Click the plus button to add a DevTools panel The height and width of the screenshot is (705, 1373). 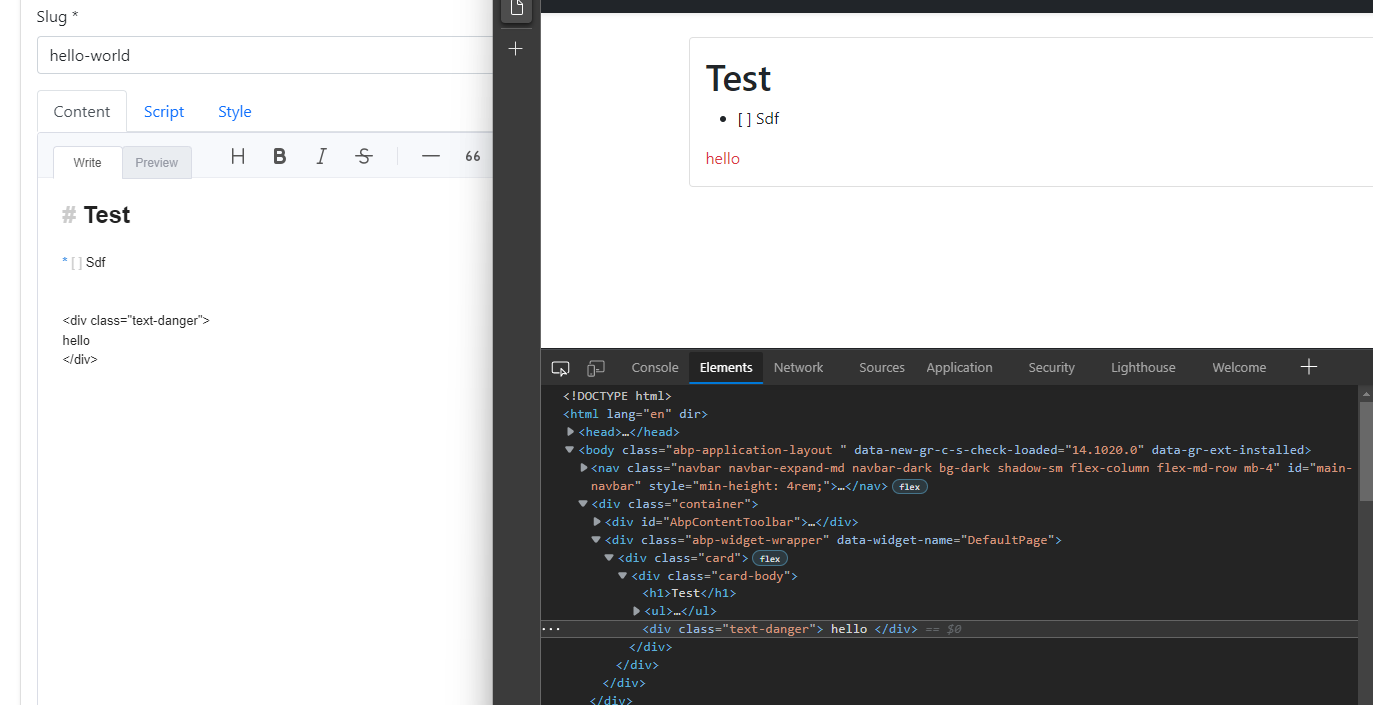(x=1308, y=366)
